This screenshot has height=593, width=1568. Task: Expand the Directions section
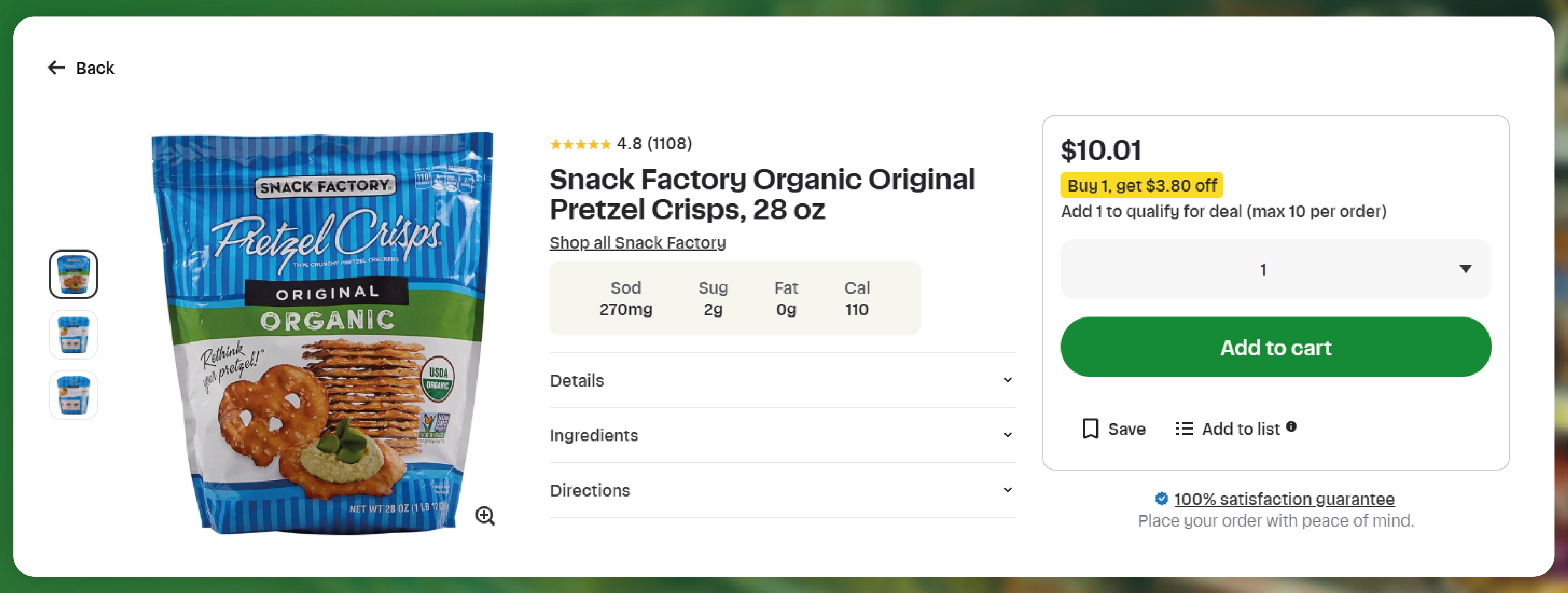pyautogui.click(x=782, y=490)
